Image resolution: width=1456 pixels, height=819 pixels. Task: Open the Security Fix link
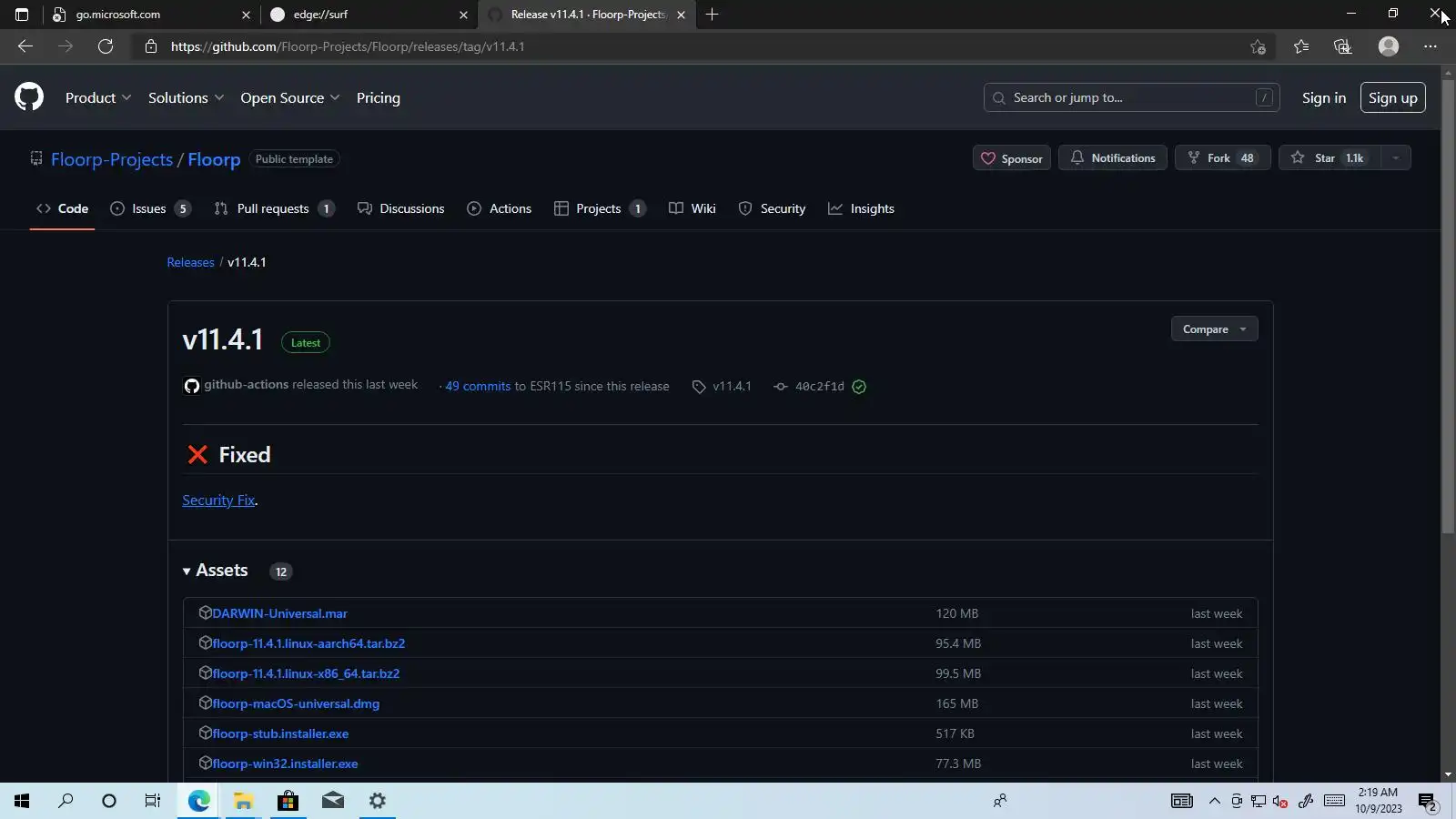click(x=218, y=500)
